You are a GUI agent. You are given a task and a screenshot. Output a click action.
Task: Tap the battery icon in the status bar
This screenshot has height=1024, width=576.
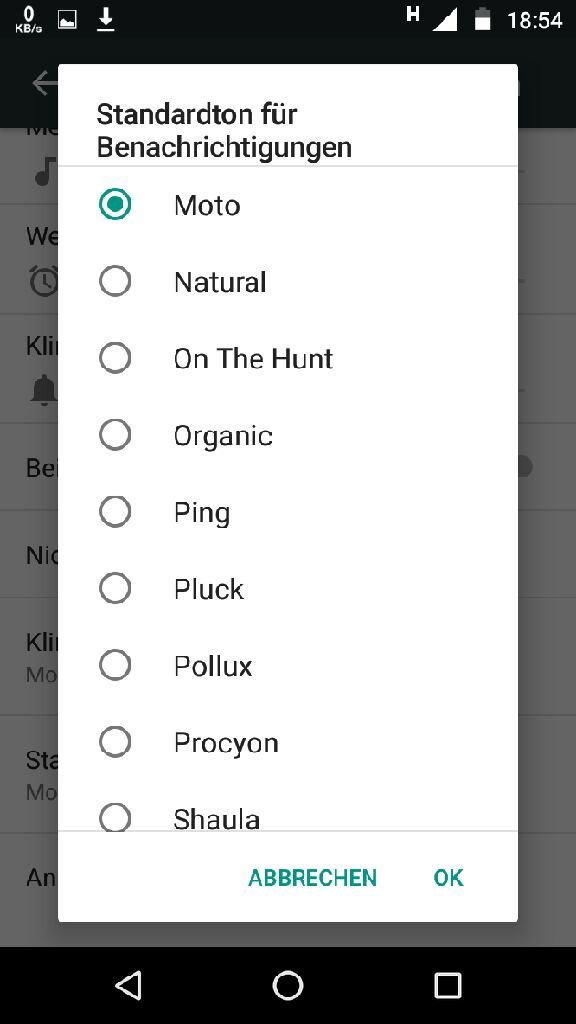483,20
